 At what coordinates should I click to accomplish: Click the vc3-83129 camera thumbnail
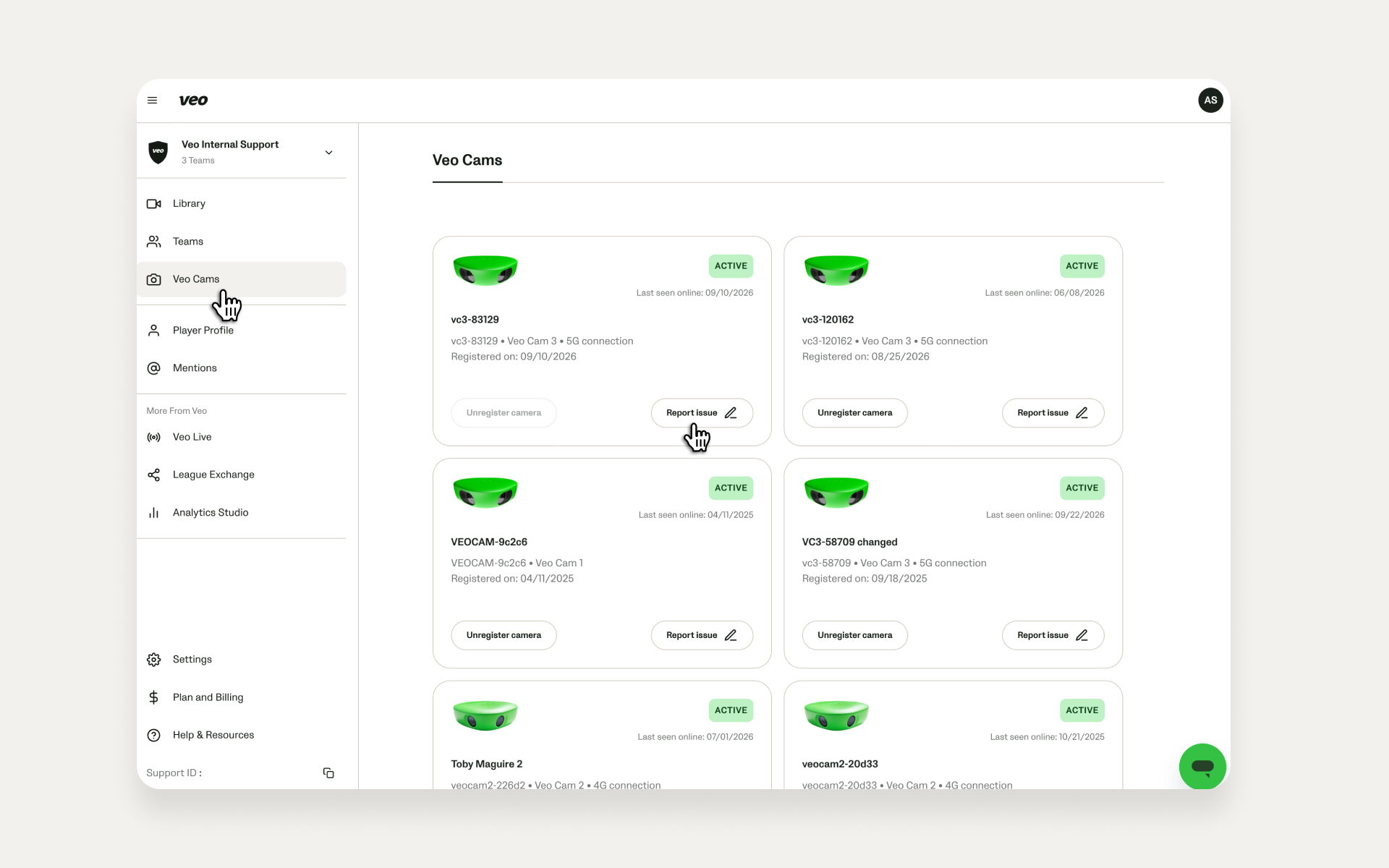485,270
